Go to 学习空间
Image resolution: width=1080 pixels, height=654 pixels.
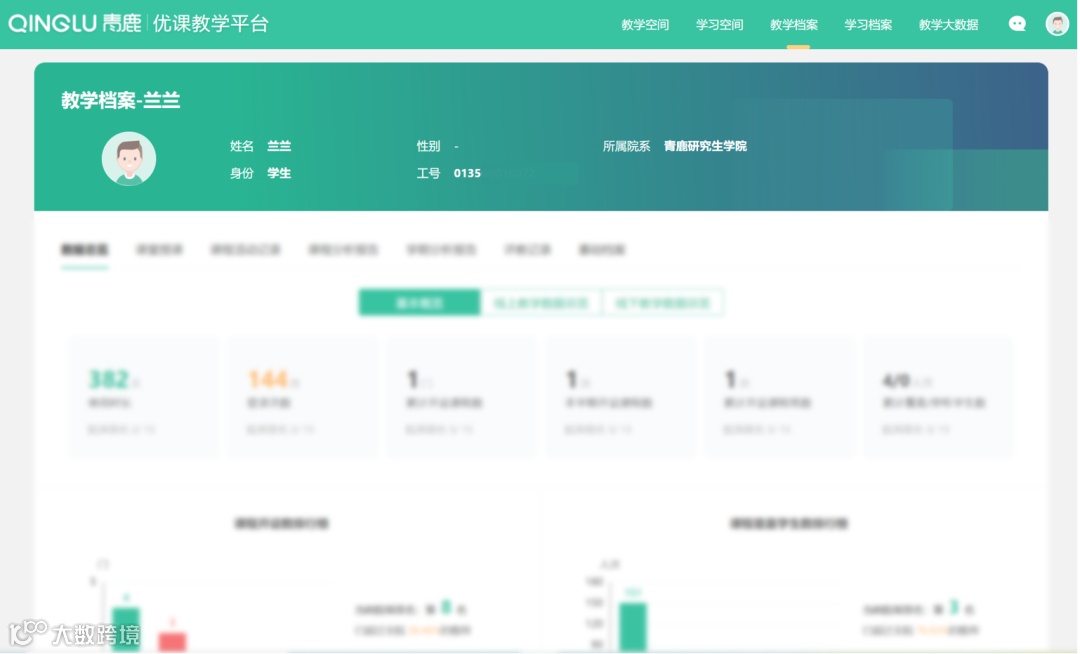(719, 25)
